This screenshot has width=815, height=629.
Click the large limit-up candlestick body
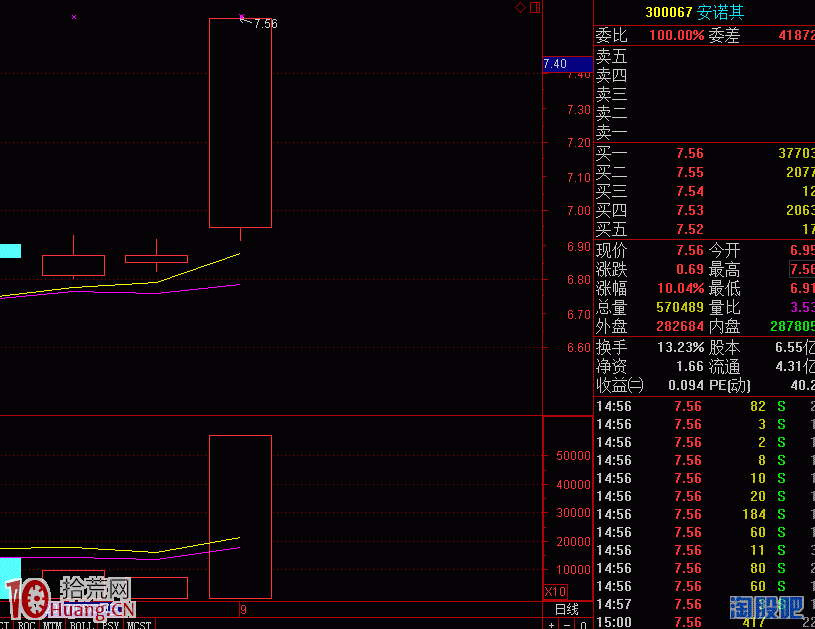(x=240, y=123)
